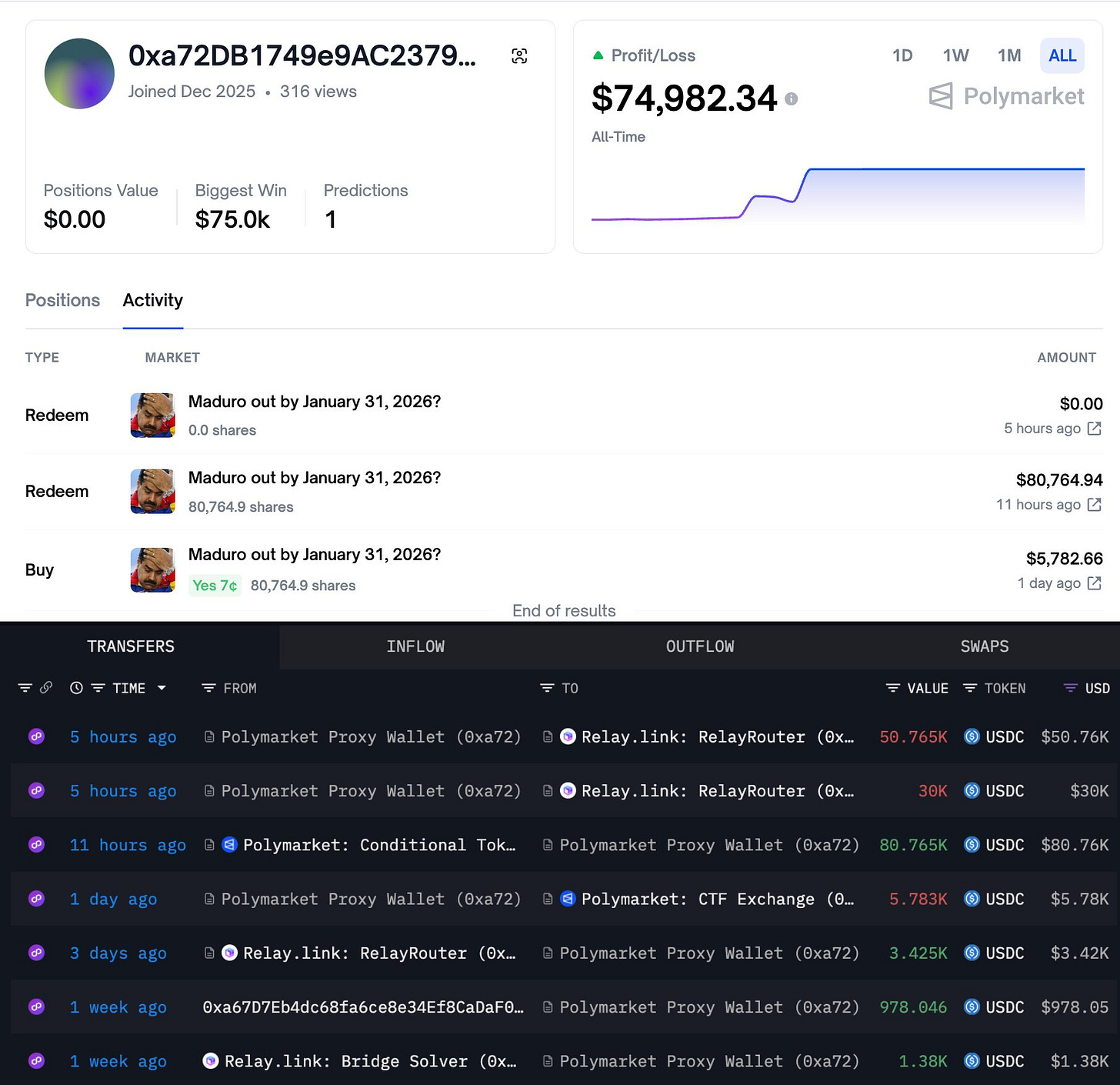Image resolution: width=1120 pixels, height=1085 pixels.
Task: Select the ALL profit/loss range
Action: (x=1062, y=55)
